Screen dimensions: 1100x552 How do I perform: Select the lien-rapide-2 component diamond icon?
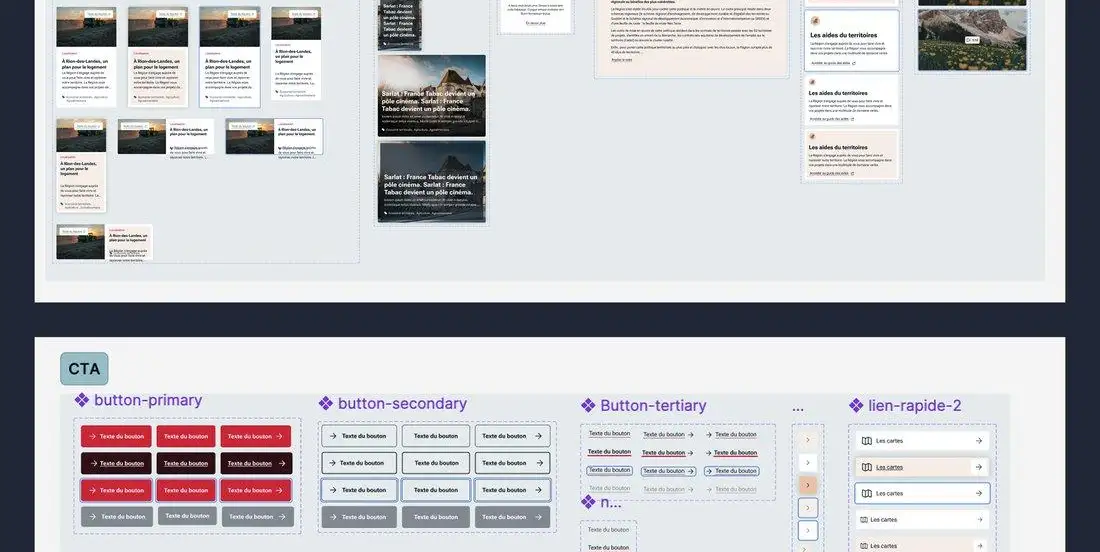tap(856, 405)
